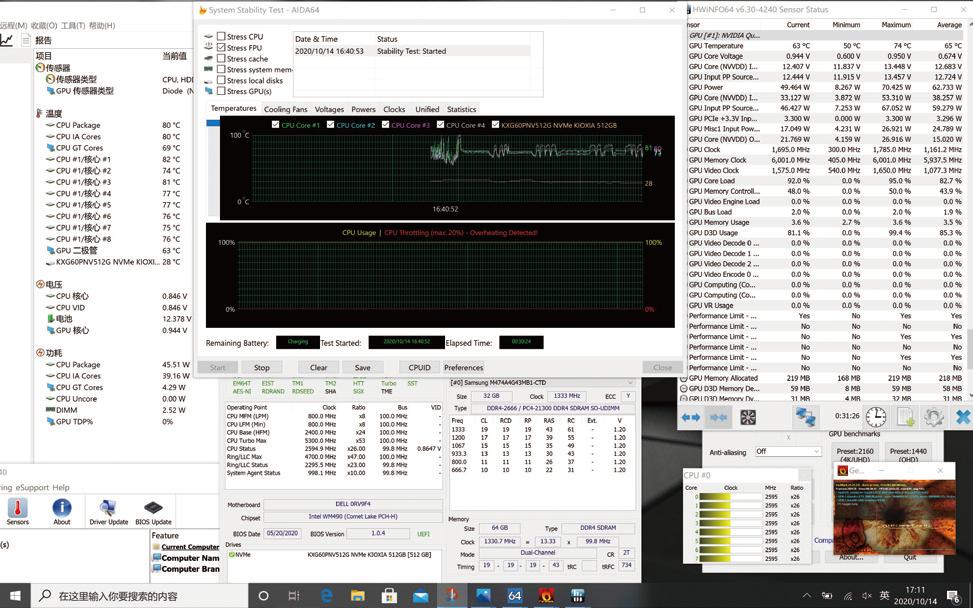Click the HWiNFO fan control icon
This screenshot has height=608, width=973.
(747, 417)
